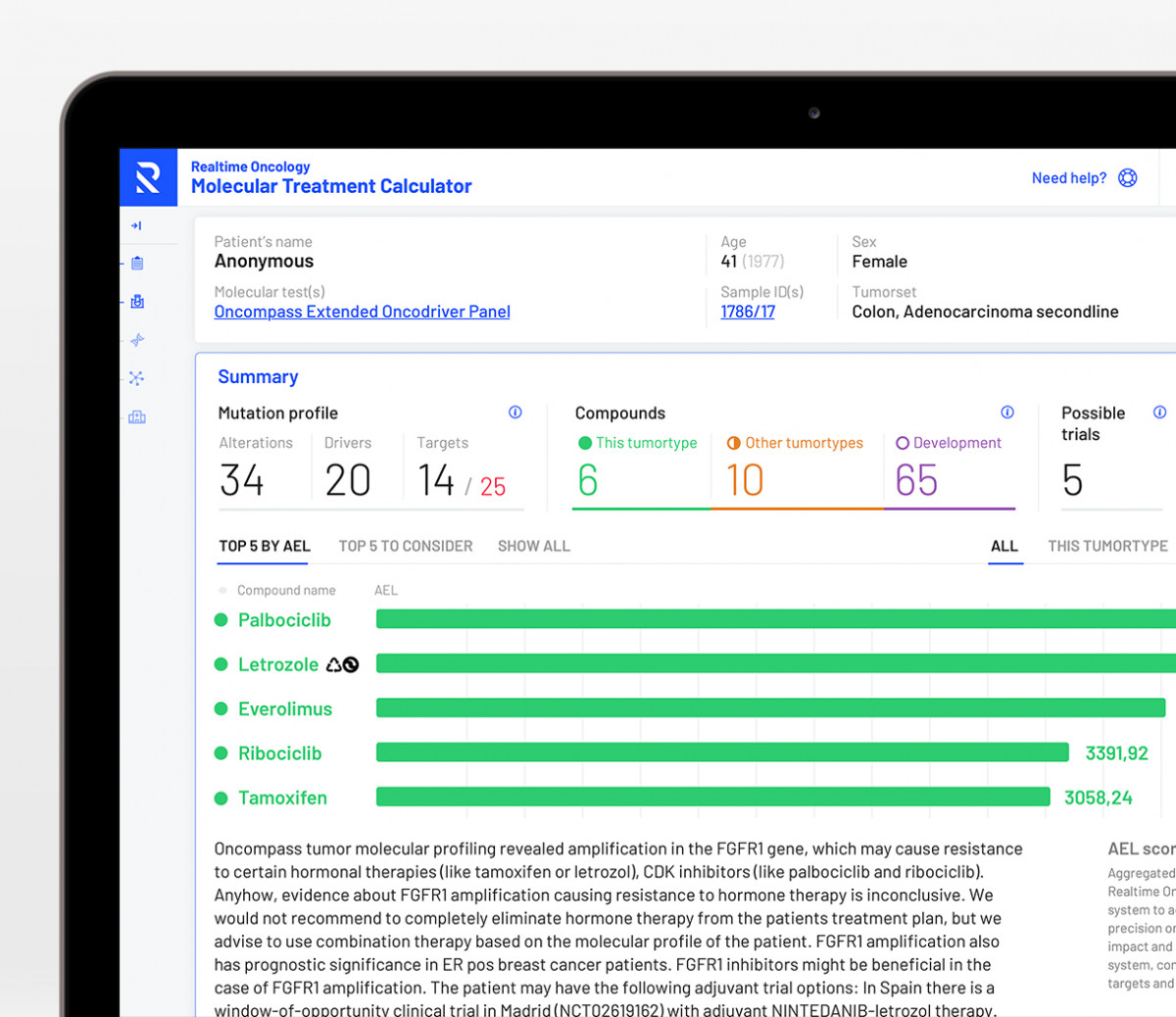
Task: Open Oncompass Extended Oncodriver Panel link
Action: click(362, 312)
